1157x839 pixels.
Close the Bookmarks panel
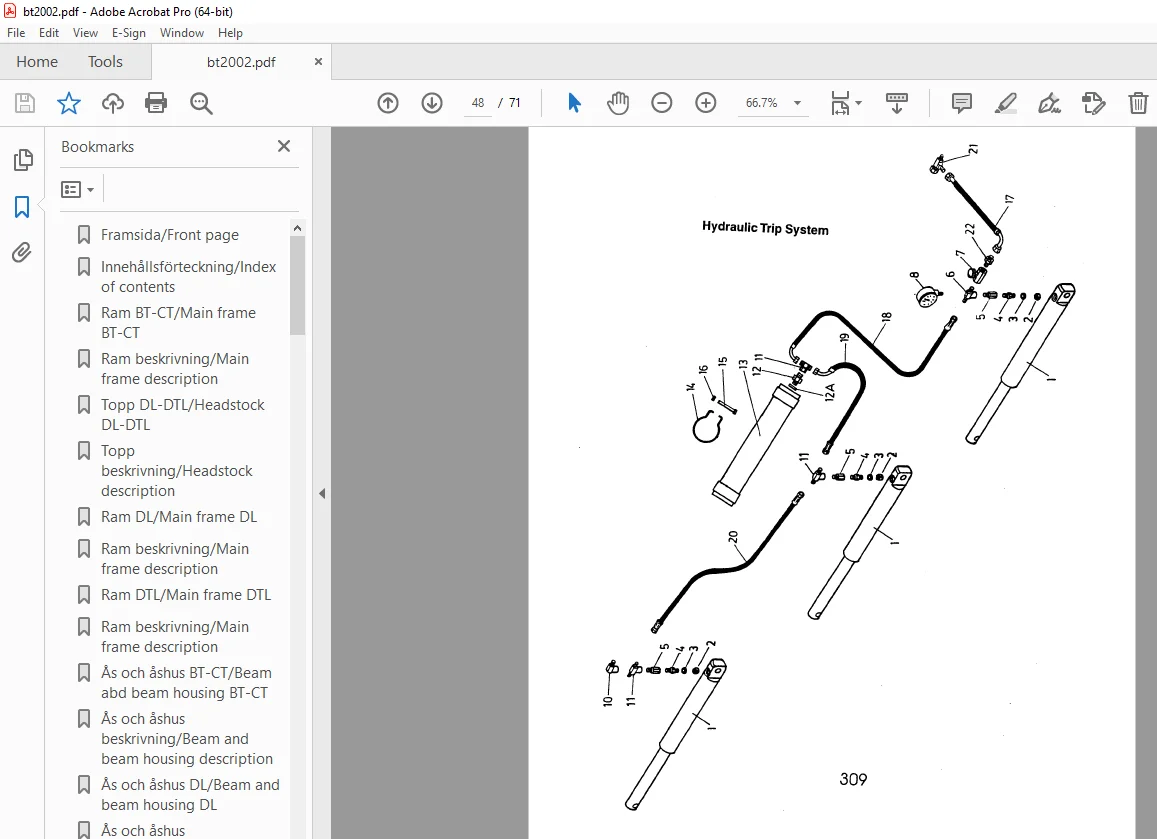[284, 146]
